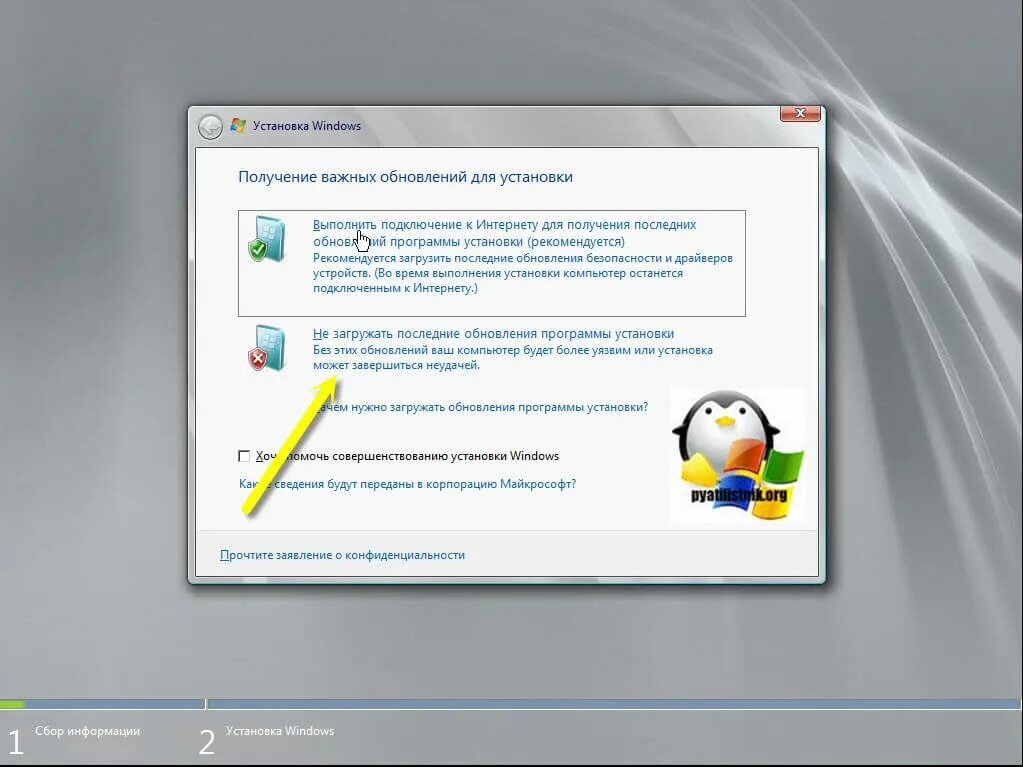Tick the checkbox for совершенствованию установки Windows

pyautogui.click(x=244, y=456)
